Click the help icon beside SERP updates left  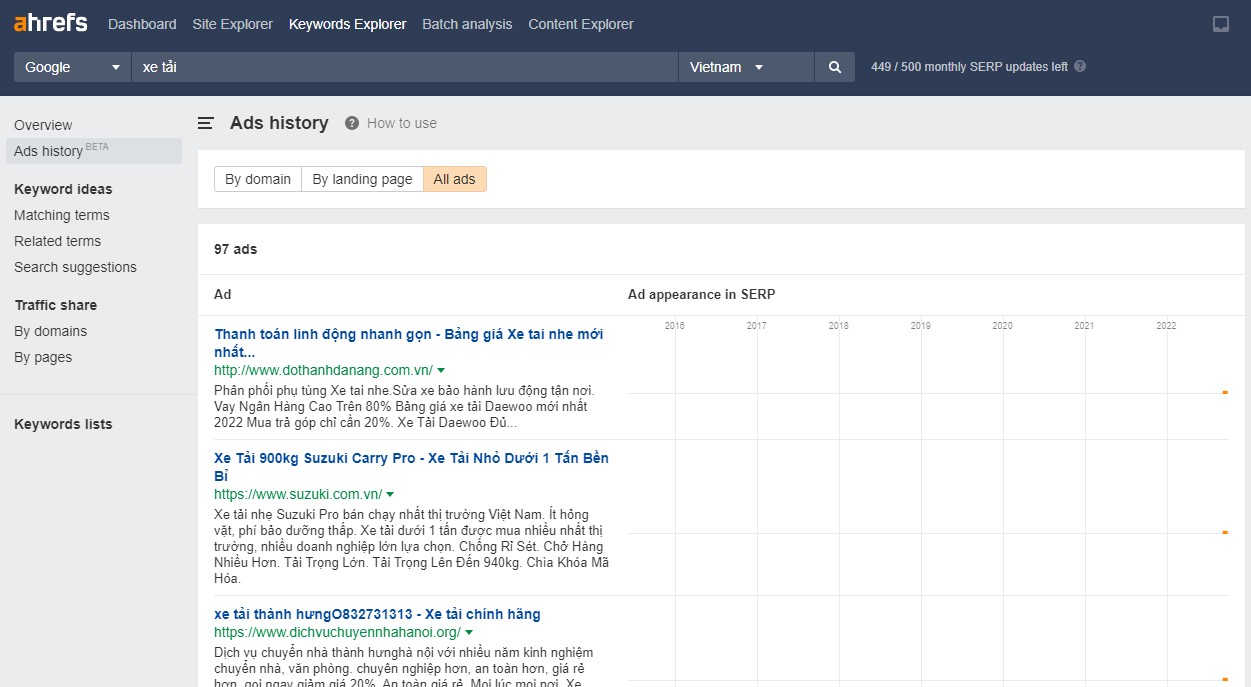click(1080, 67)
